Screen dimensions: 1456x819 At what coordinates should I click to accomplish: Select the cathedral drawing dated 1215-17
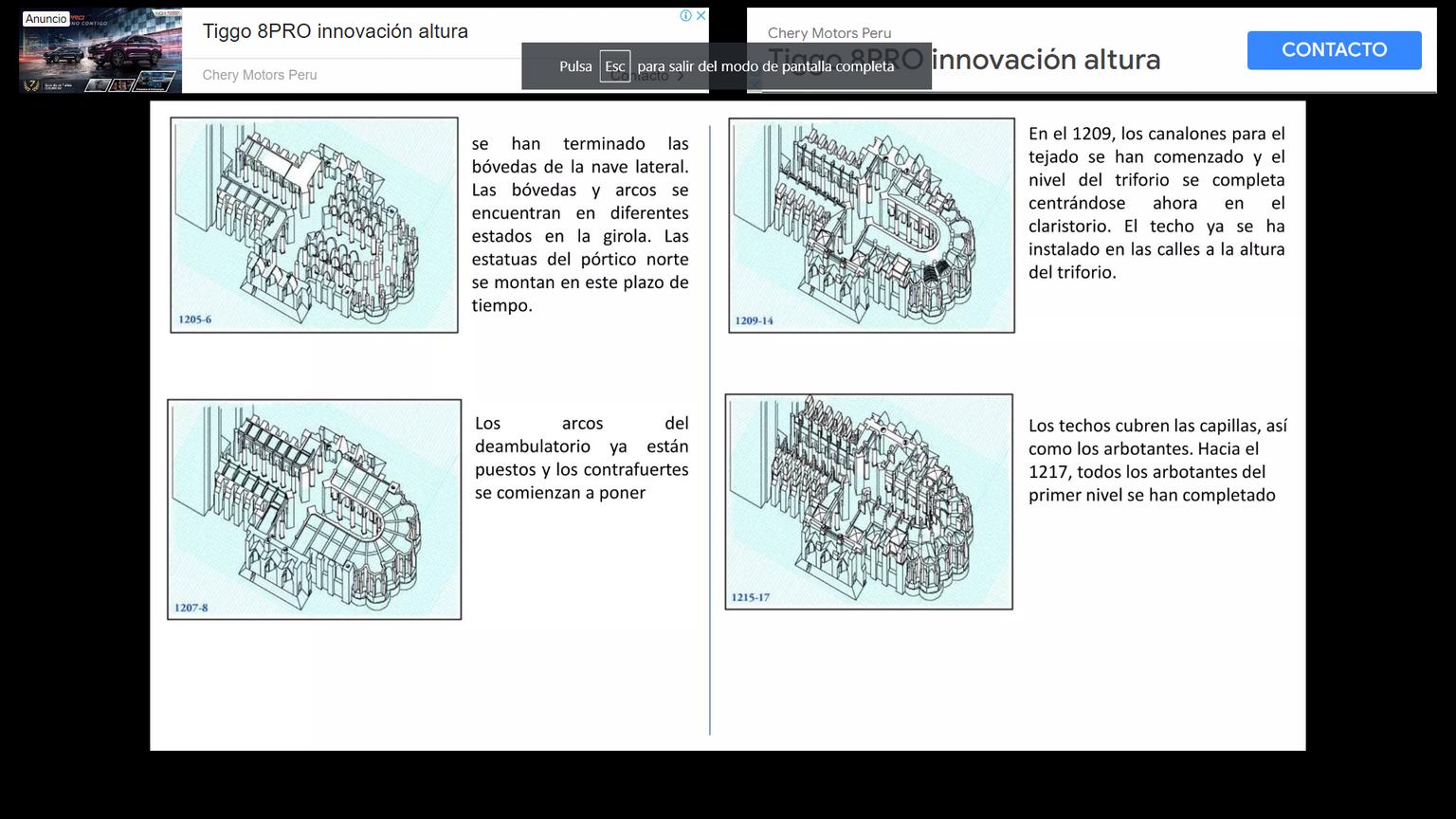pos(869,501)
